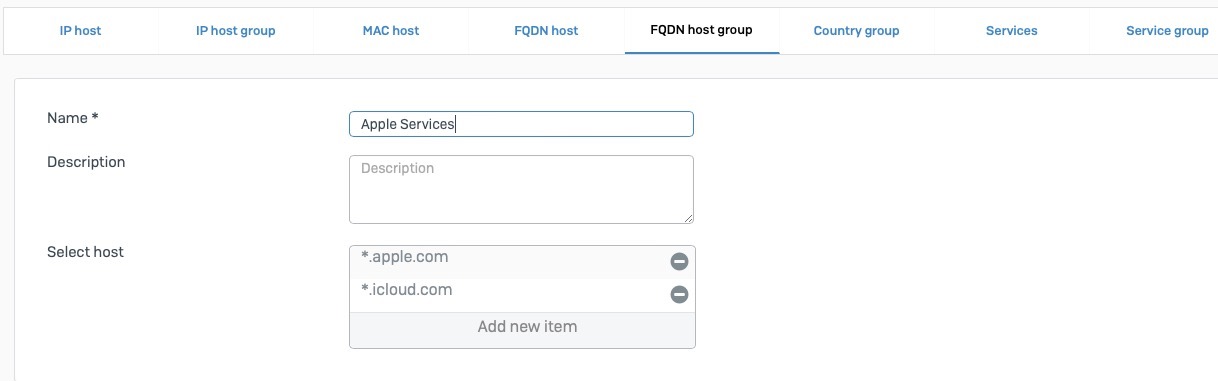
Task: Switch to the Services tab
Action: 1011,31
